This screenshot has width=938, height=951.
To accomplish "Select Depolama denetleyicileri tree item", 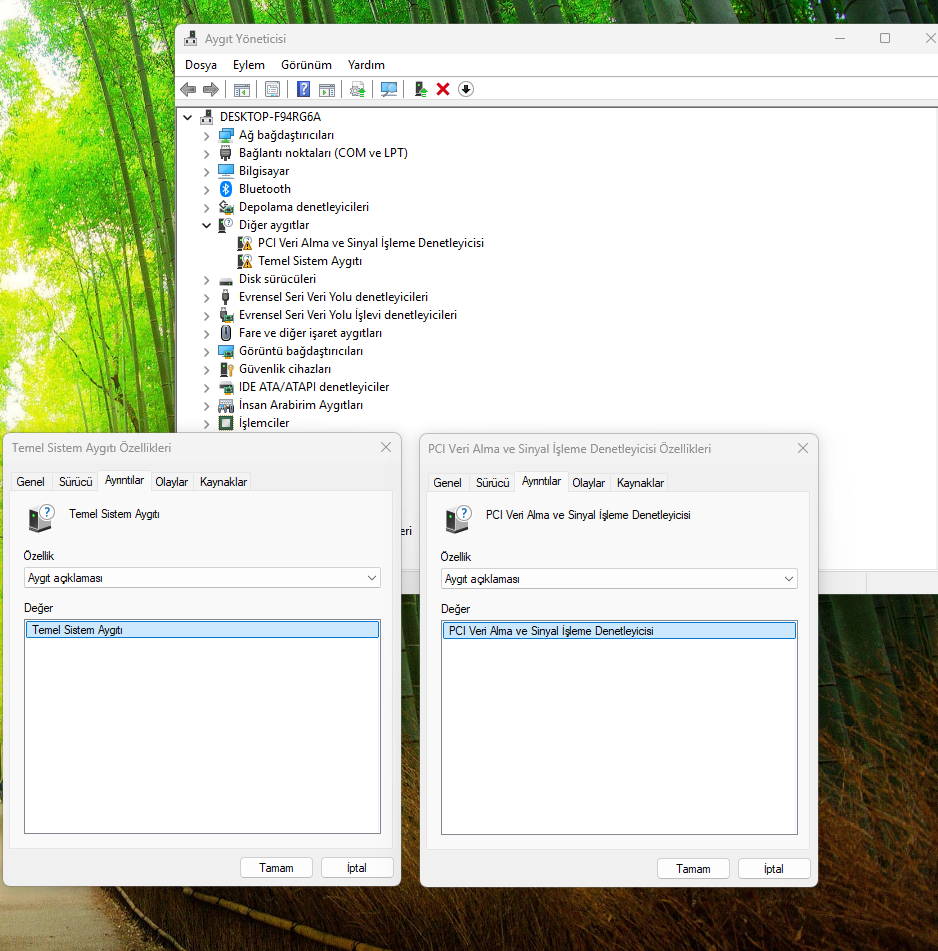I will 304,207.
